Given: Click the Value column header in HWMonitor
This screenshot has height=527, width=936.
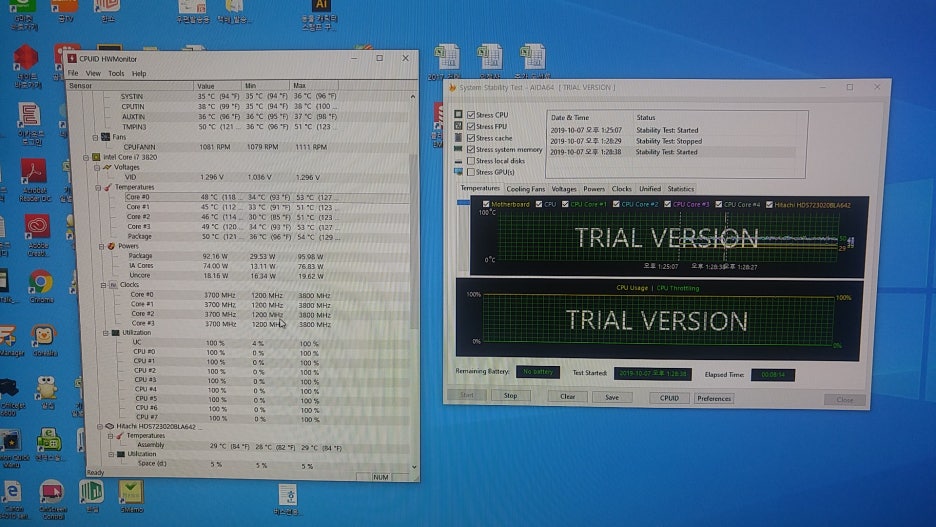Looking at the screenshot, I should pyautogui.click(x=217, y=85).
